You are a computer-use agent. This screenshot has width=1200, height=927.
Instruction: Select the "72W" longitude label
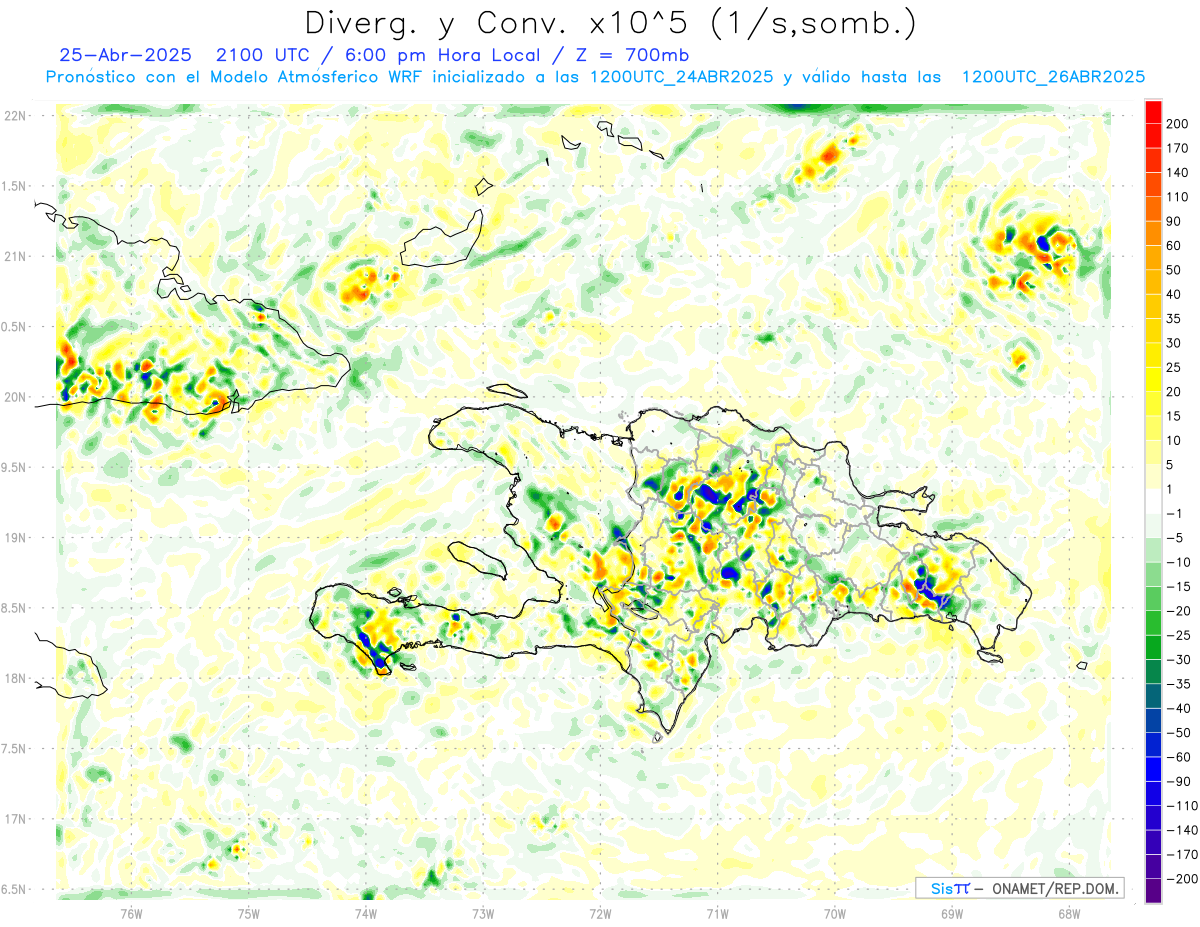(600, 913)
